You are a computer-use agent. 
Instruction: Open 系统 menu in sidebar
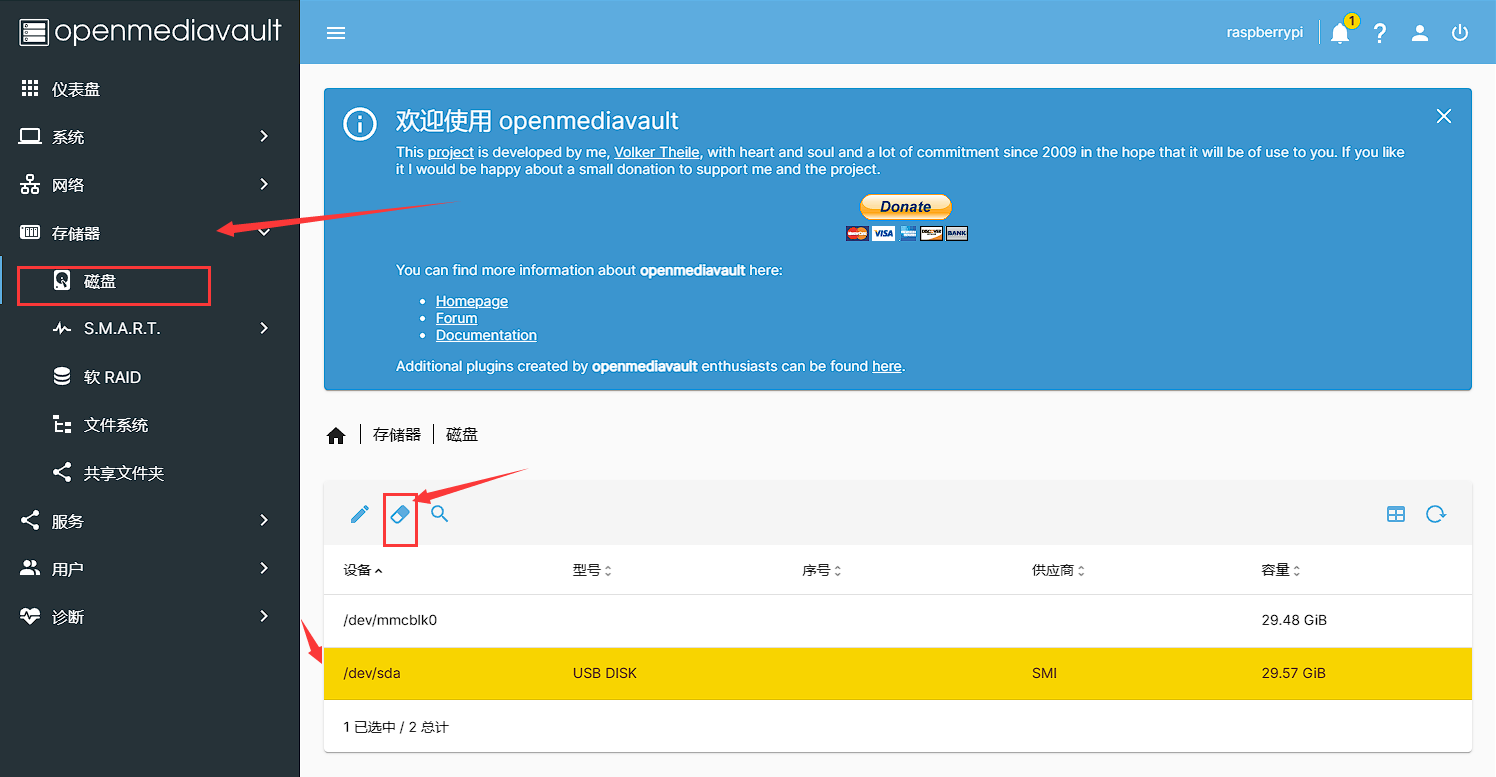pyautogui.click(x=150, y=137)
